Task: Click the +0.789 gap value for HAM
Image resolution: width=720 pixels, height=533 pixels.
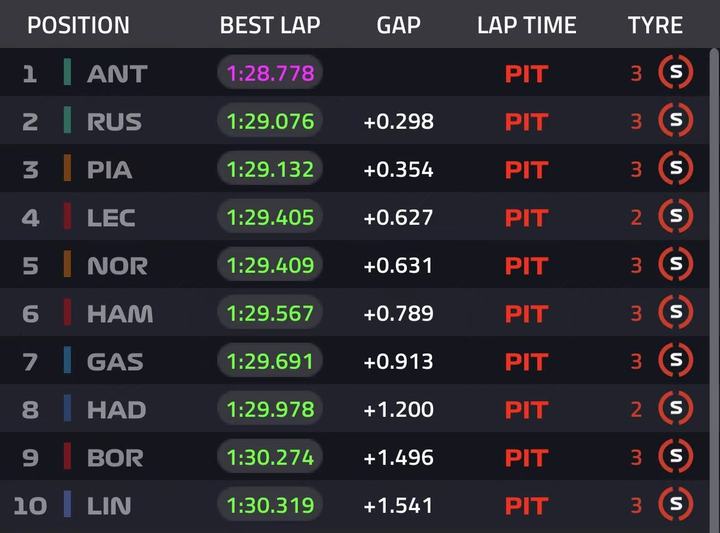Action: [398, 313]
